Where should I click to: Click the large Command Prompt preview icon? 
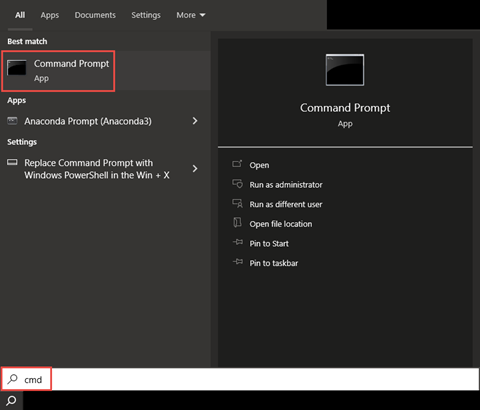point(345,70)
